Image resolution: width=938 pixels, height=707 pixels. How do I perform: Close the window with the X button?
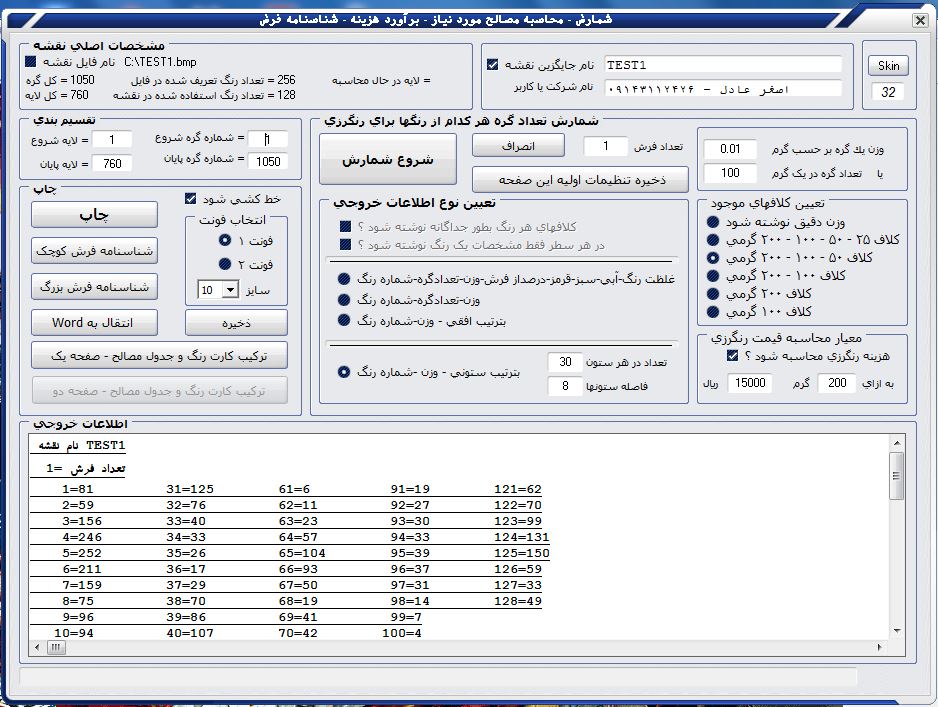[x=921, y=21]
